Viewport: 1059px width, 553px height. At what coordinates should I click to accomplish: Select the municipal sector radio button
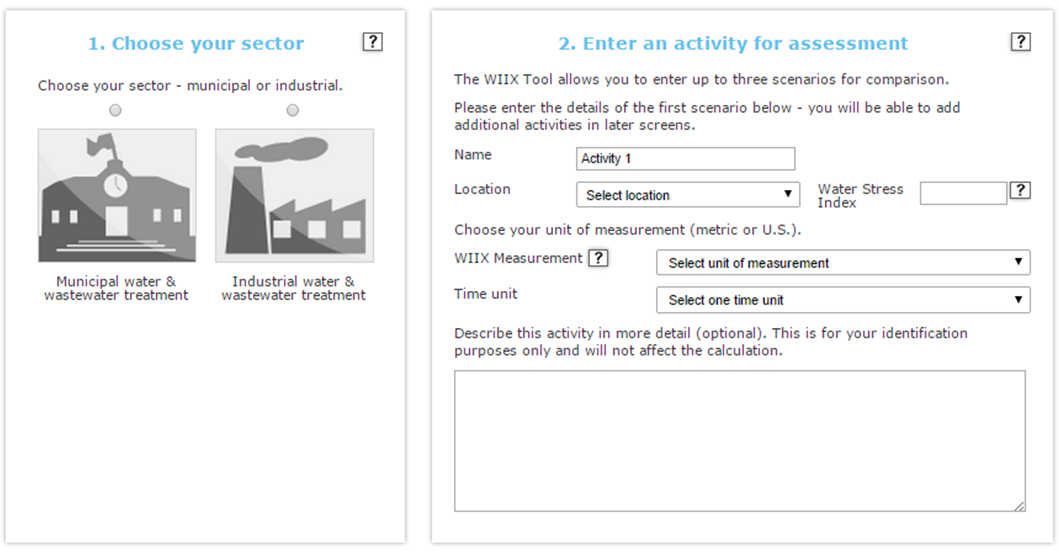[x=116, y=110]
